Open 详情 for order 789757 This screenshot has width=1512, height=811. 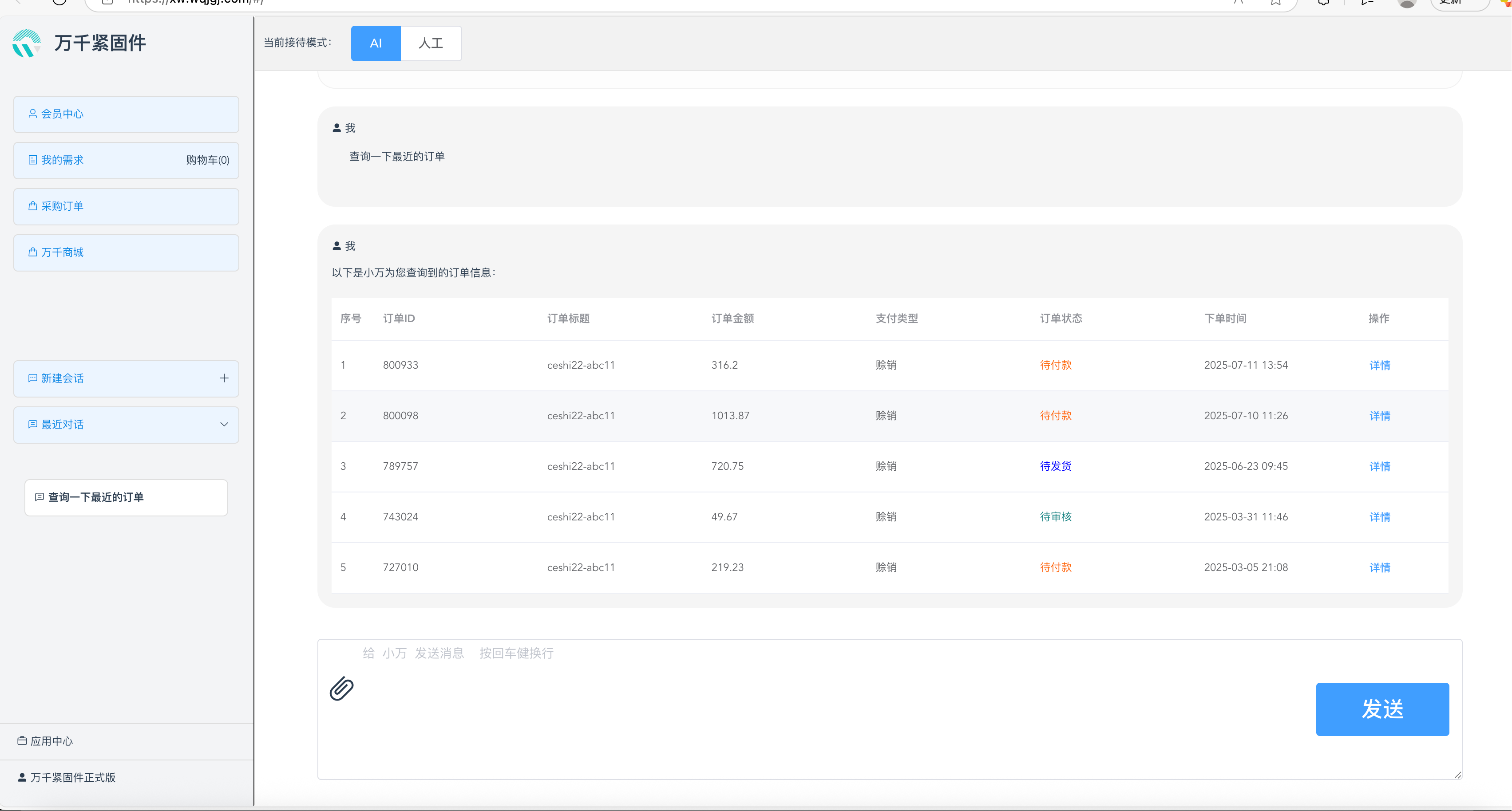(x=1379, y=466)
